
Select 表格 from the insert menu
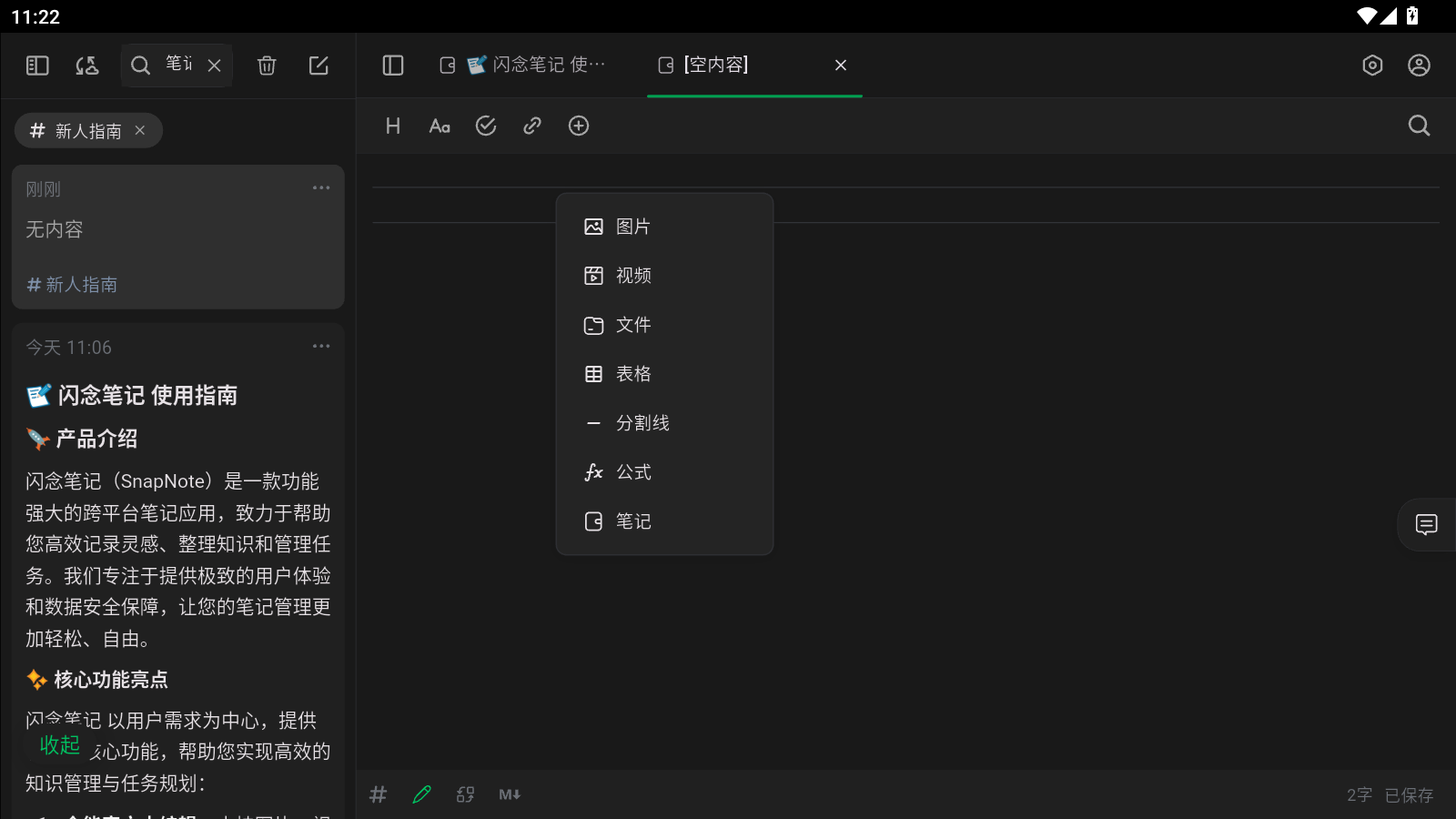[x=633, y=373]
